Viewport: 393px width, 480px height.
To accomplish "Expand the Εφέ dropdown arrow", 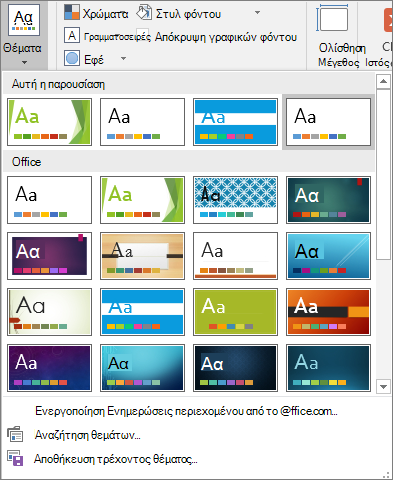I will 123,59.
